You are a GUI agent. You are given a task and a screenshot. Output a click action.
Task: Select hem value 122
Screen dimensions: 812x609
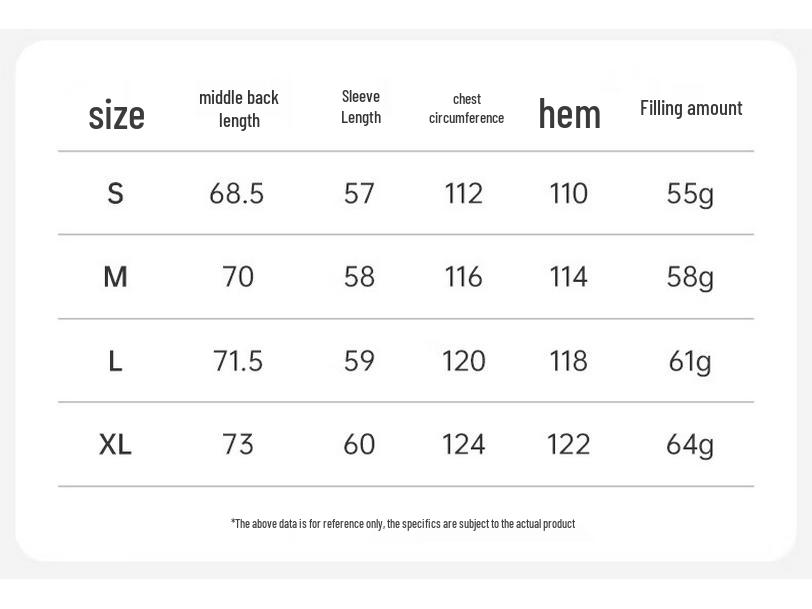[x=568, y=444]
